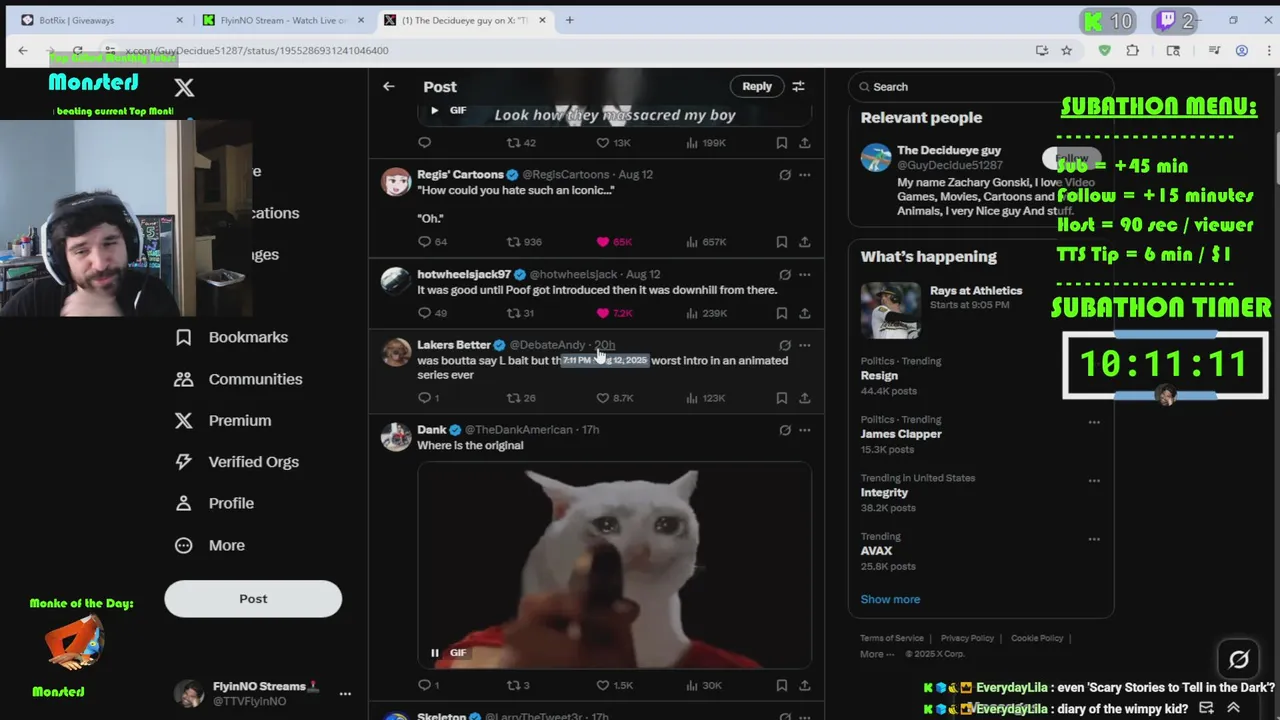The image size is (1280, 720).
Task: Switch to BotRix Giveaways browser tab
Action: [x=100, y=20]
